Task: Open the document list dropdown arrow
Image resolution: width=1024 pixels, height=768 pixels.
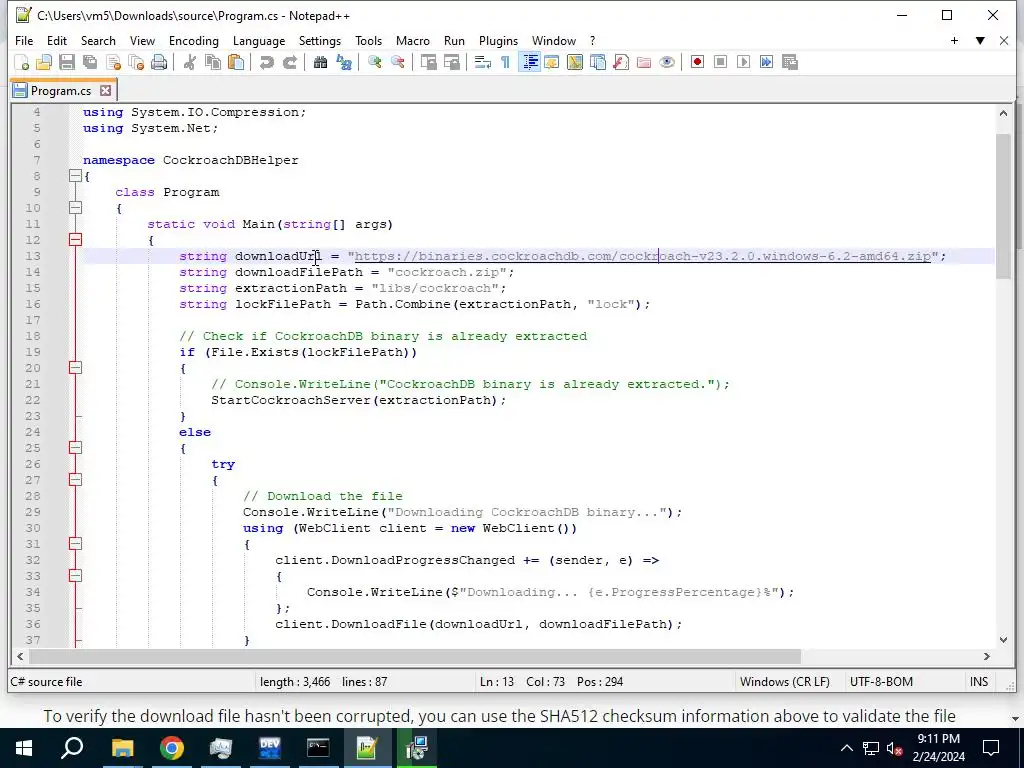Action: pyautogui.click(x=980, y=40)
